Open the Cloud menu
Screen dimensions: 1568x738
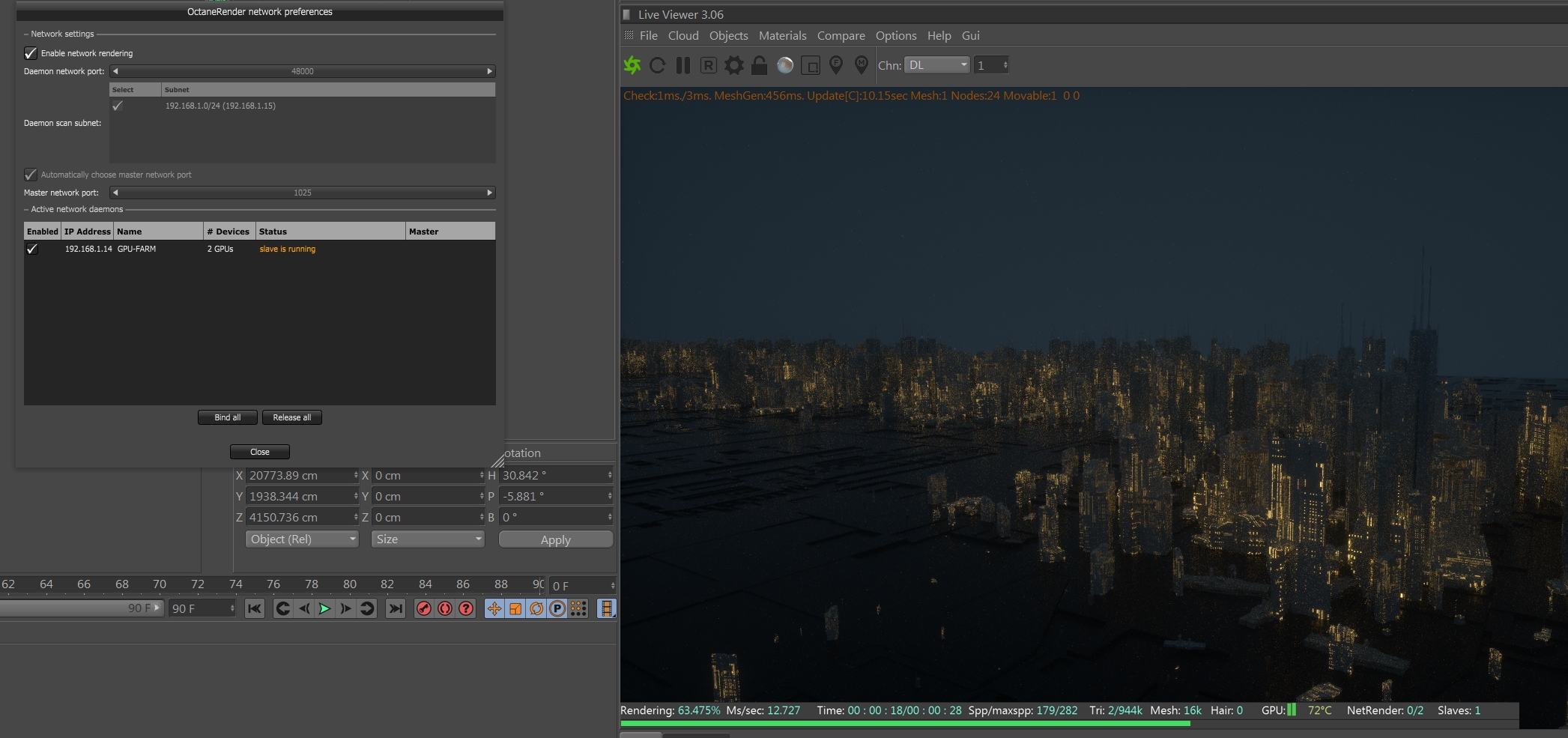click(x=682, y=35)
